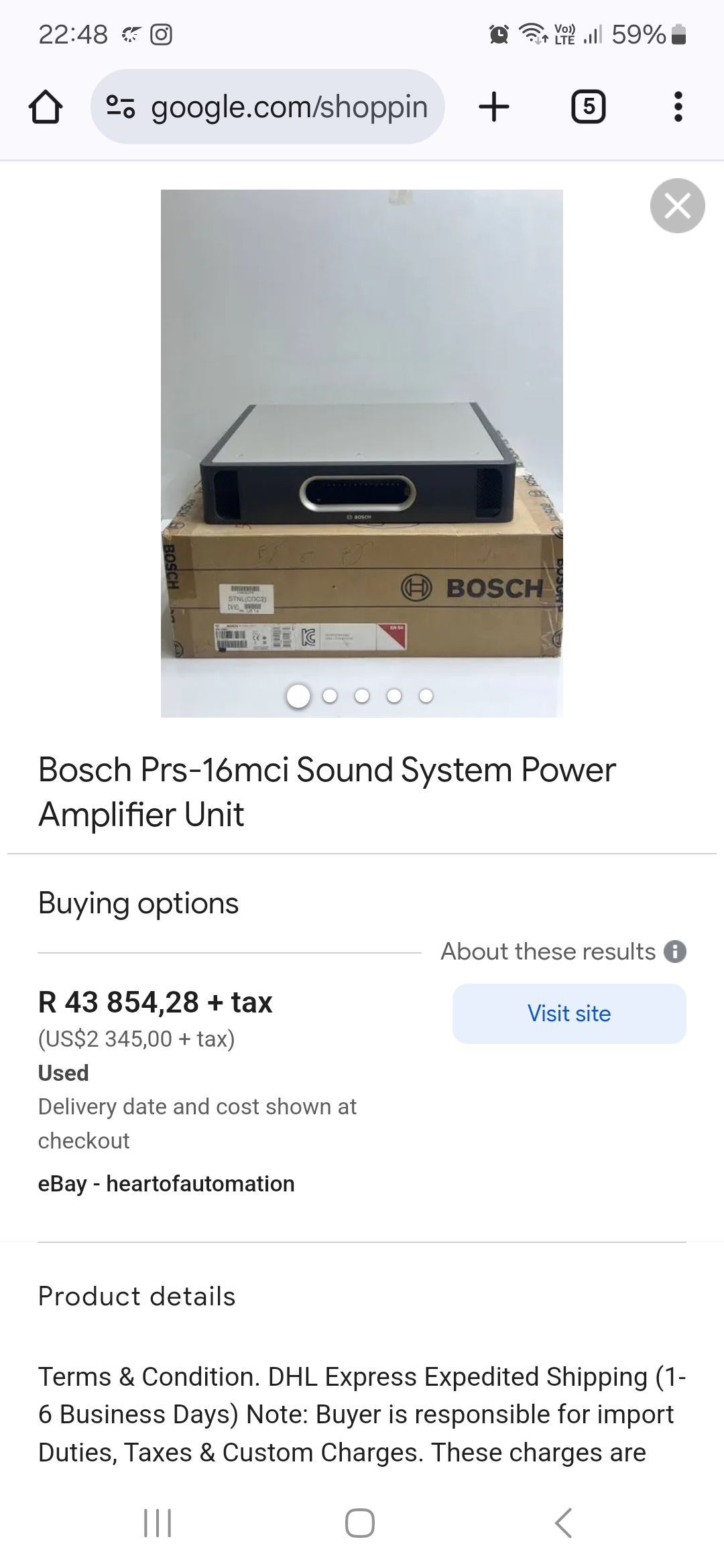The width and height of the screenshot is (724, 1568).
Task: Select the fifth image carousel dot
Action: pos(426,696)
